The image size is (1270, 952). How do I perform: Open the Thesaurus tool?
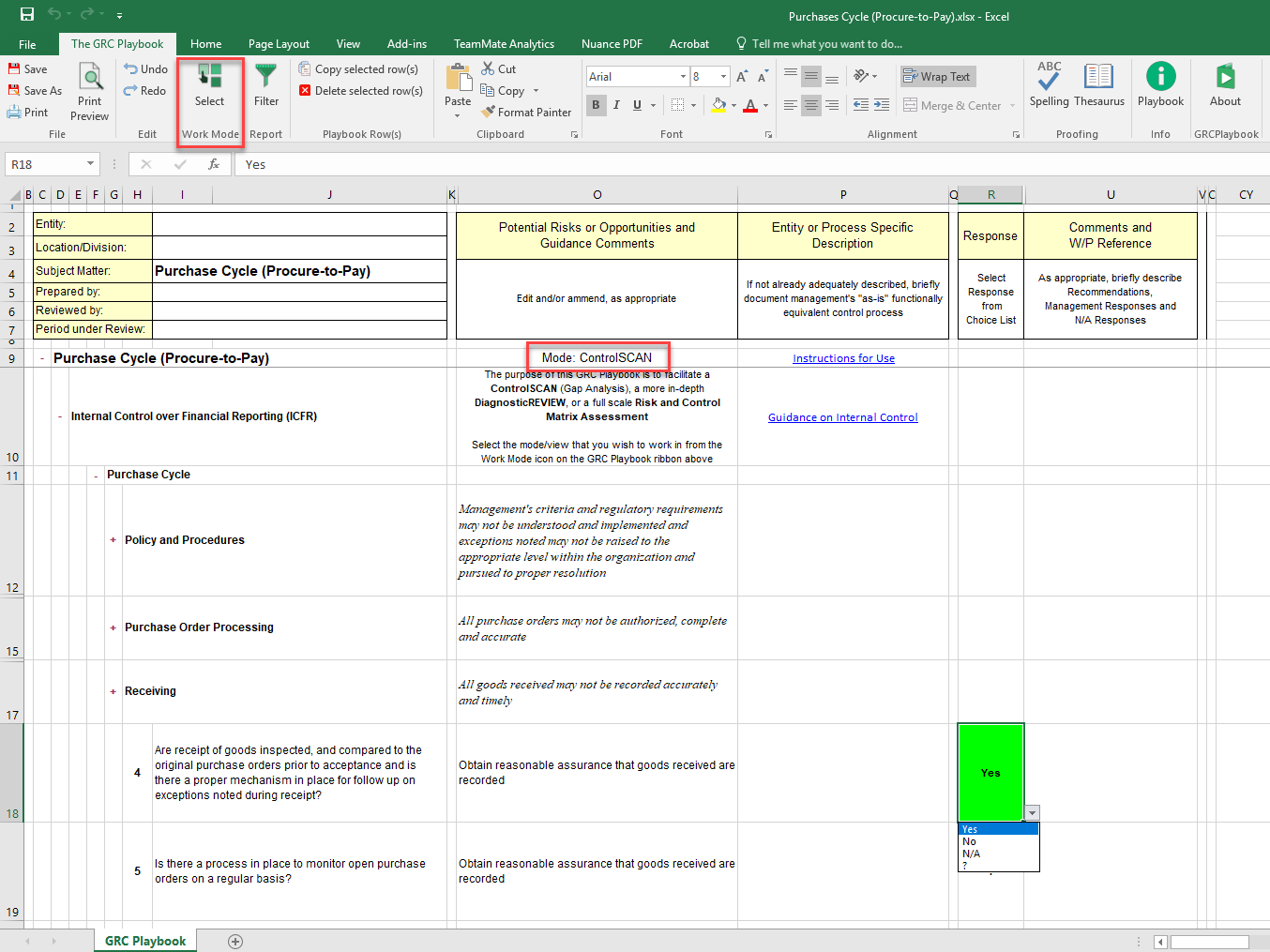tap(1098, 85)
